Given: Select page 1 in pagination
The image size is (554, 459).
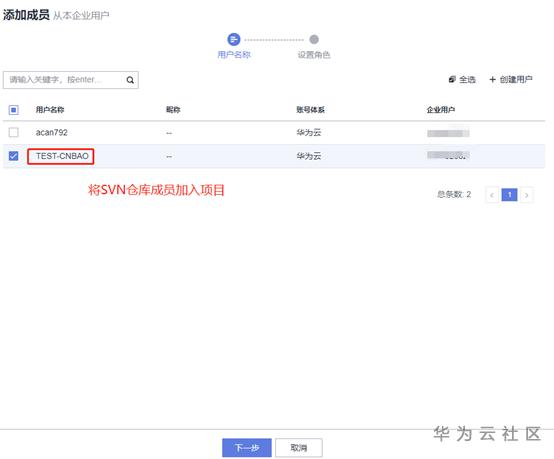Looking at the screenshot, I should (x=509, y=195).
